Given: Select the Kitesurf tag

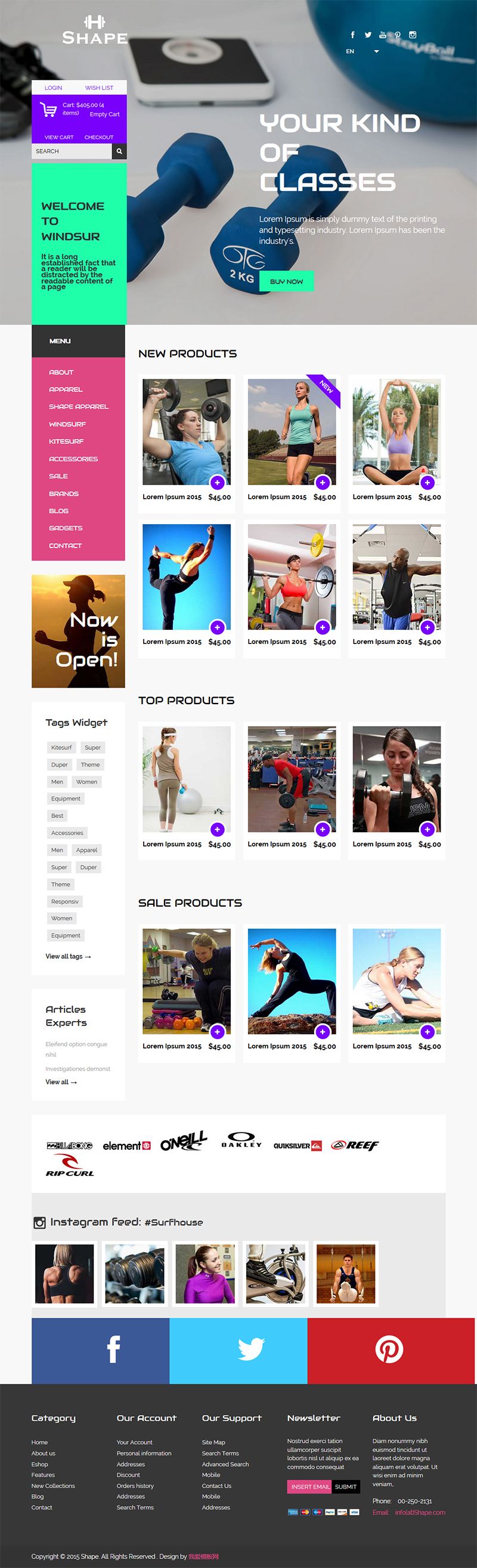Looking at the screenshot, I should tap(61, 747).
